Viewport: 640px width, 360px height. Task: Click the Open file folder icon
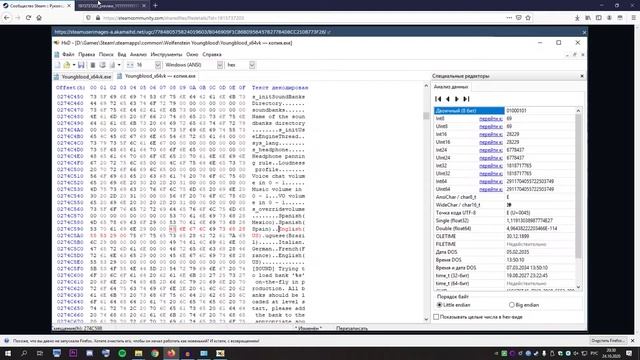(67, 65)
